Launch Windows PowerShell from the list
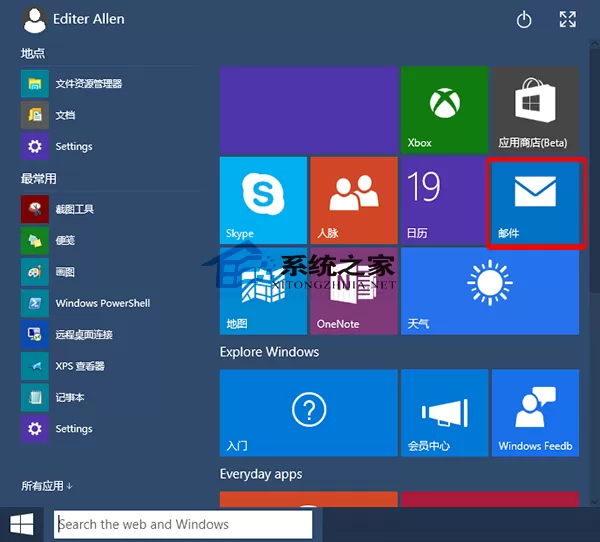600x542 pixels. point(110,303)
